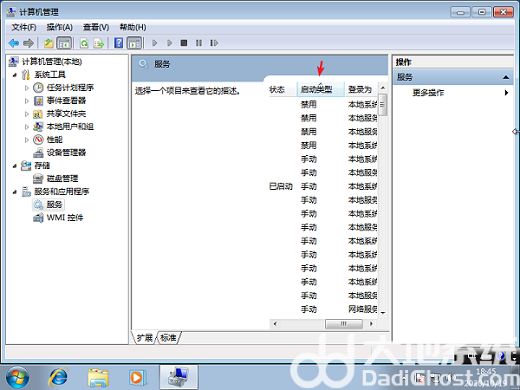Open 更多操作 in the actions pane
520x390 pixels.
tap(428, 93)
